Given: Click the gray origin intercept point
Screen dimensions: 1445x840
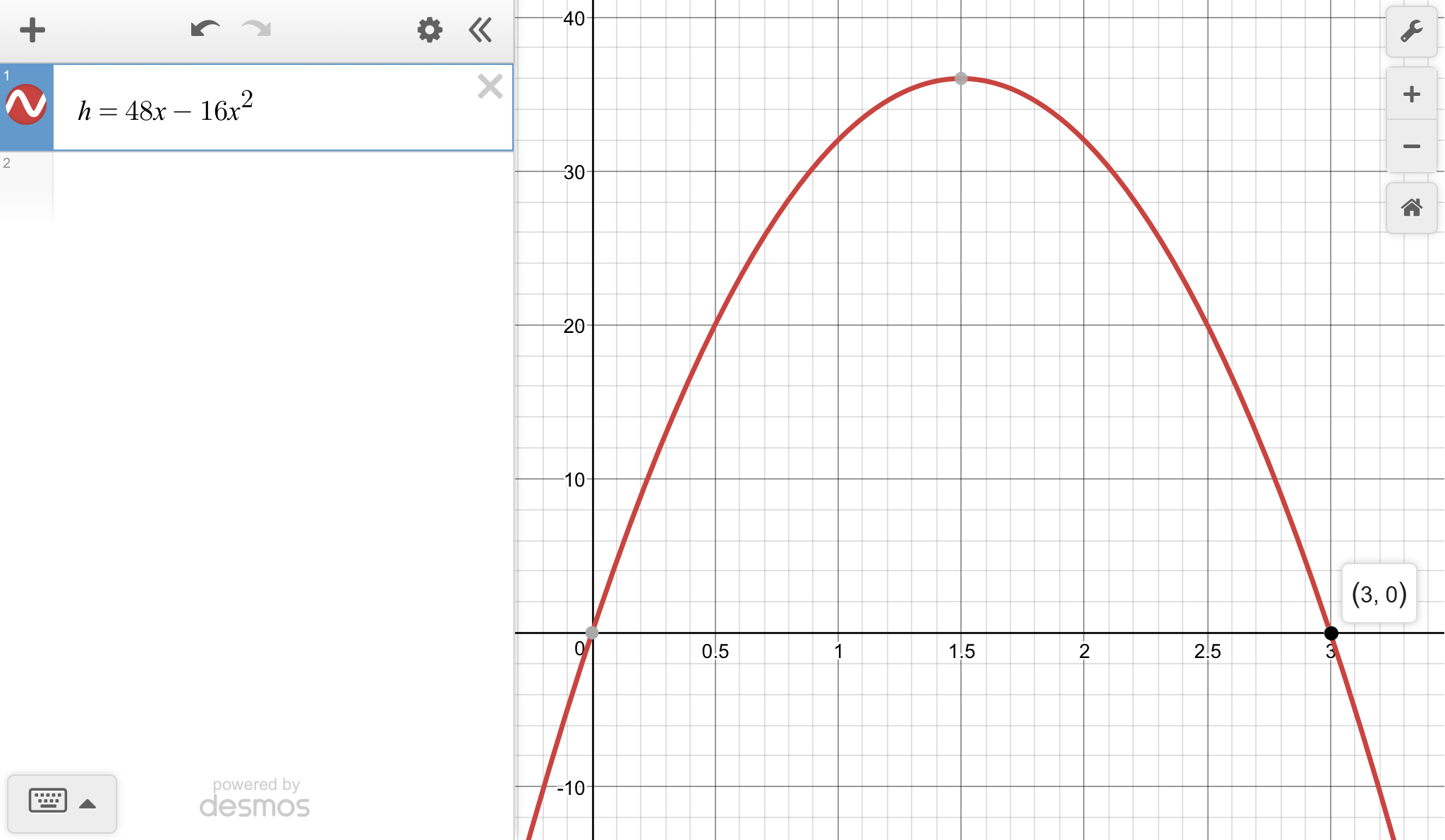Looking at the screenshot, I should [593, 633].
